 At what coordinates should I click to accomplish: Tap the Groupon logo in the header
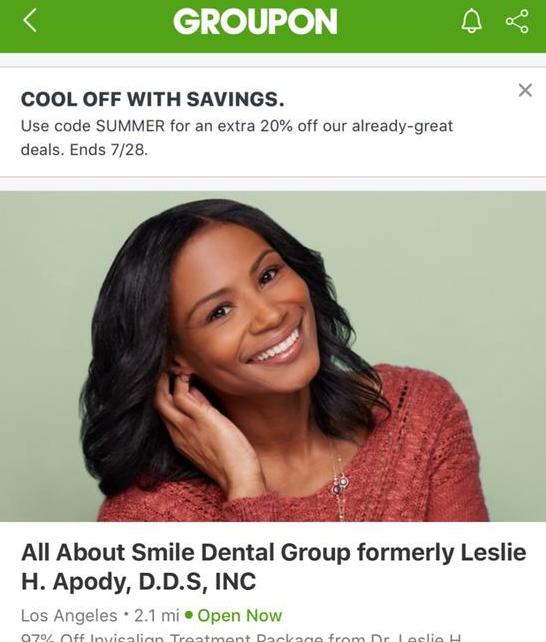255,21
